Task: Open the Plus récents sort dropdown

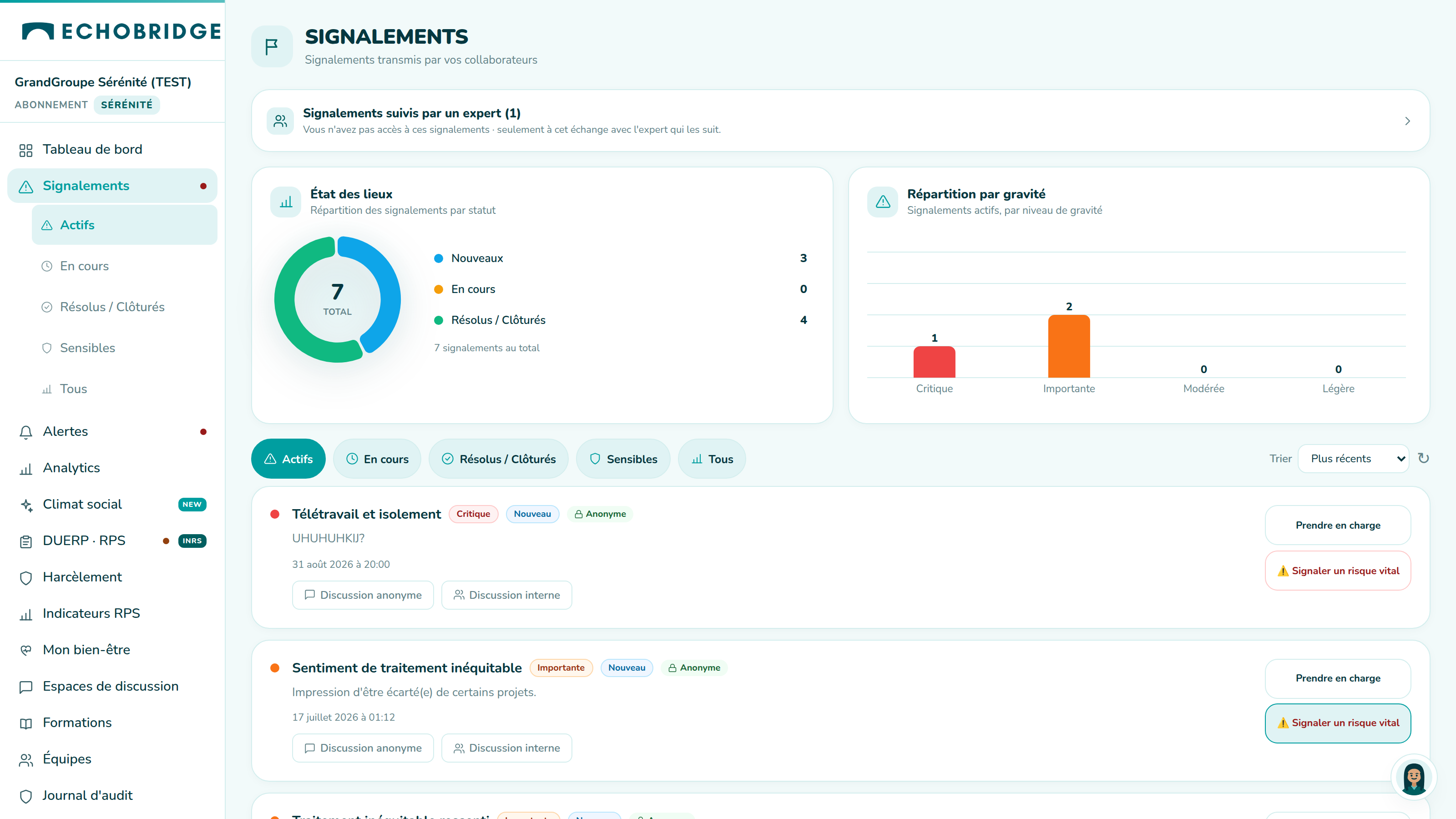Action: (x=1353, y=458)
